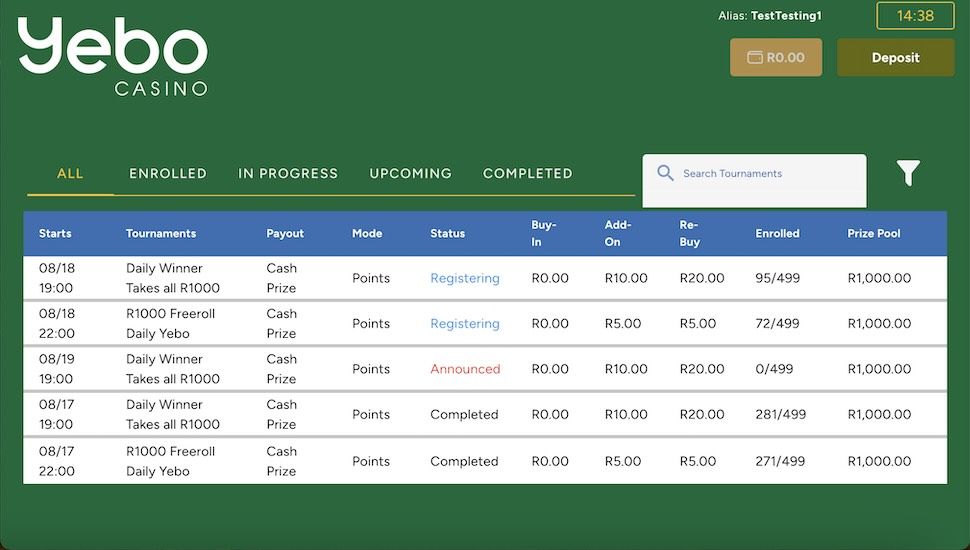Click Registering status for 08/18 22:00 tournament
This screenshot has height=550, width=970.
click(x=465, y=324)
